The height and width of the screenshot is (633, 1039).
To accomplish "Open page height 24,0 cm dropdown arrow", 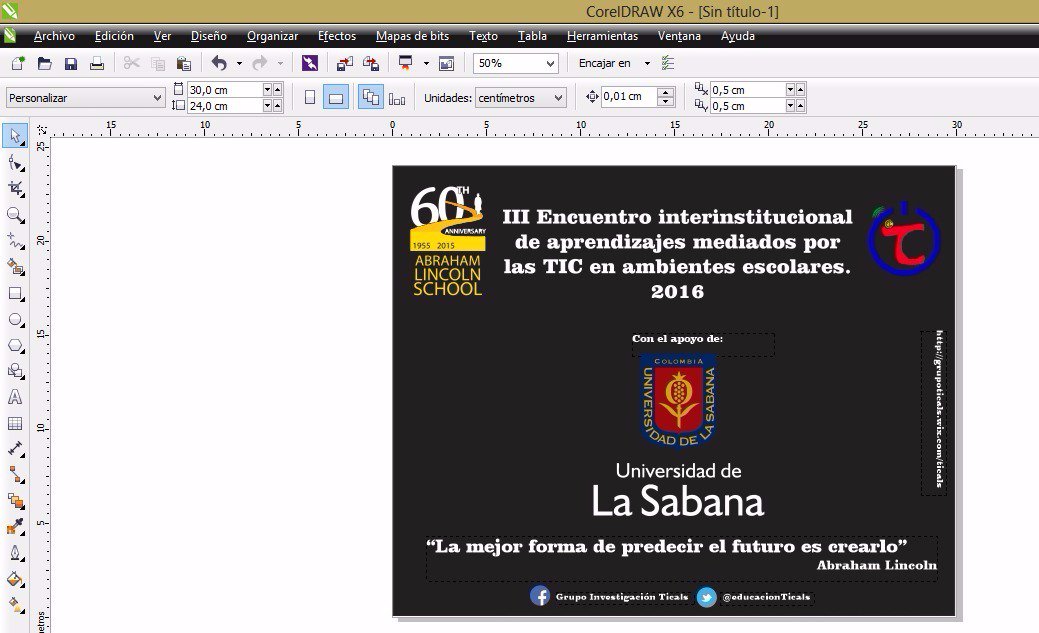I will (267, 106).
